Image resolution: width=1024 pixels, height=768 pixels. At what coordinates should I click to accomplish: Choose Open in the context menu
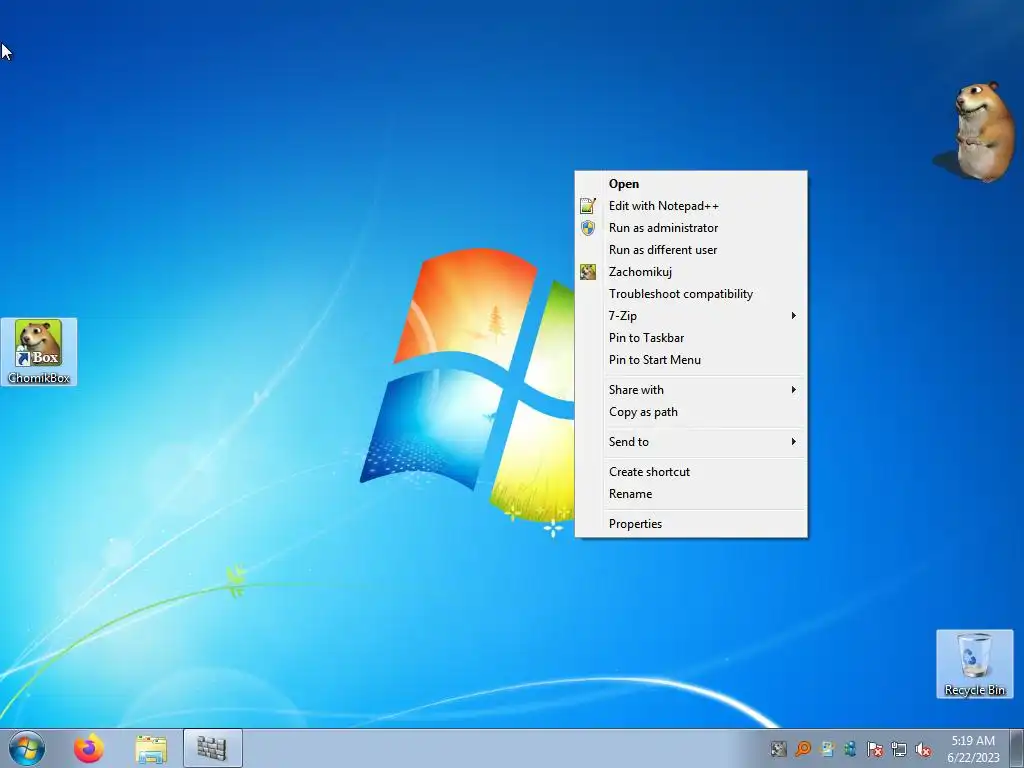691,184
